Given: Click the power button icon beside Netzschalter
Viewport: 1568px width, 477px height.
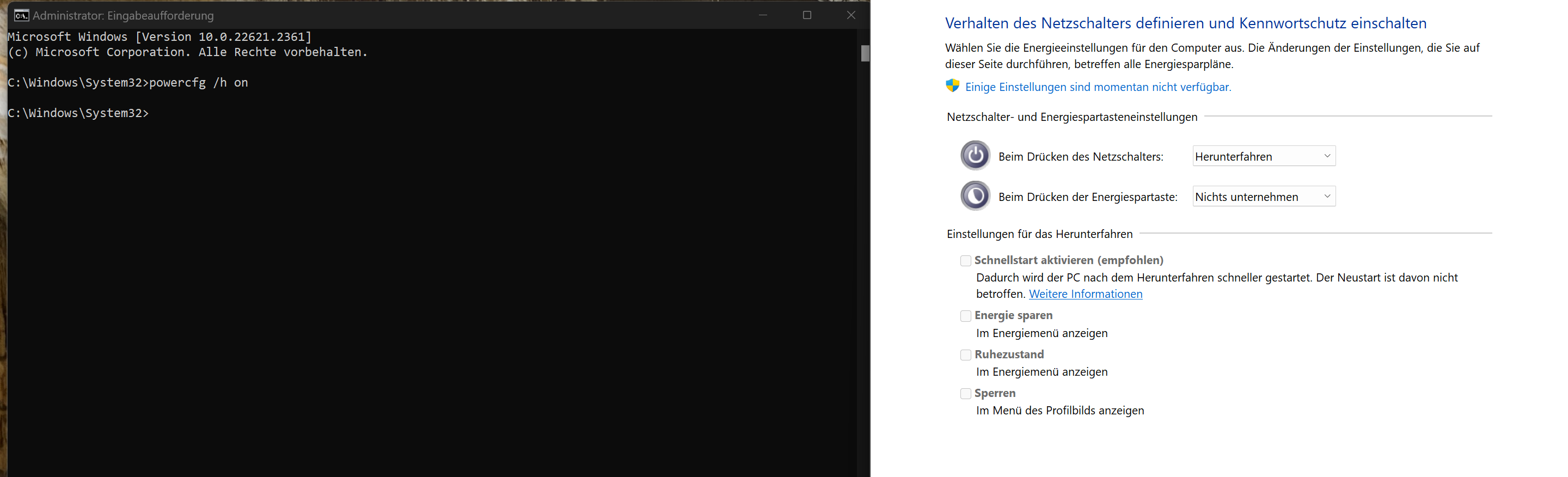Looking at the screenshot, I should pyautogui.click(x=975, y=156).
